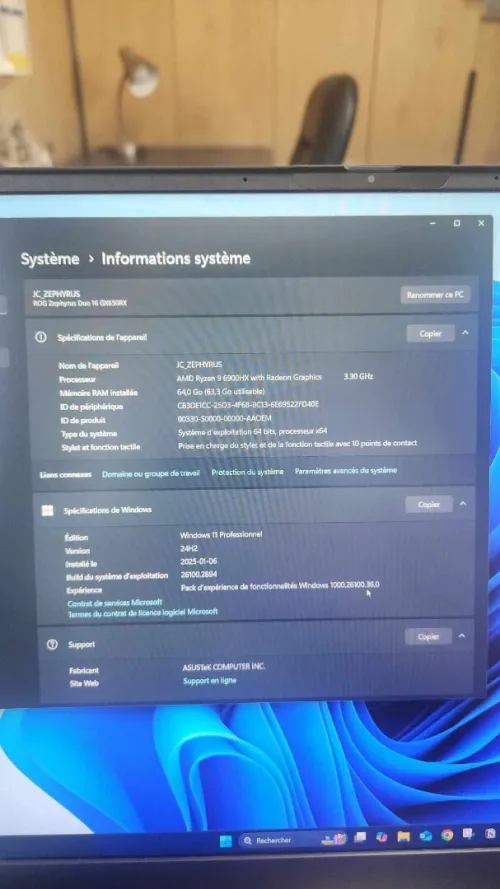Click the Windows logo beside Spécifications de Windows

[48, 510]
